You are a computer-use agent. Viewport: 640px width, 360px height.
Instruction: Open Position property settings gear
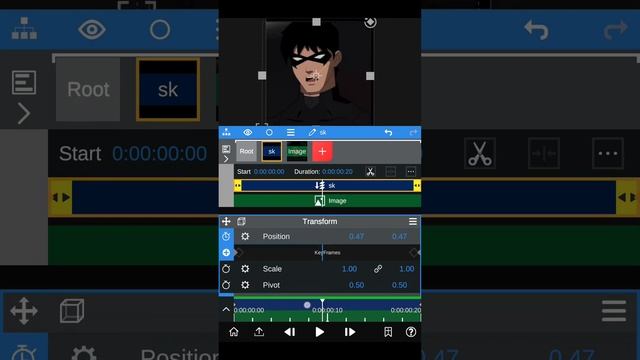coord(245,236)
